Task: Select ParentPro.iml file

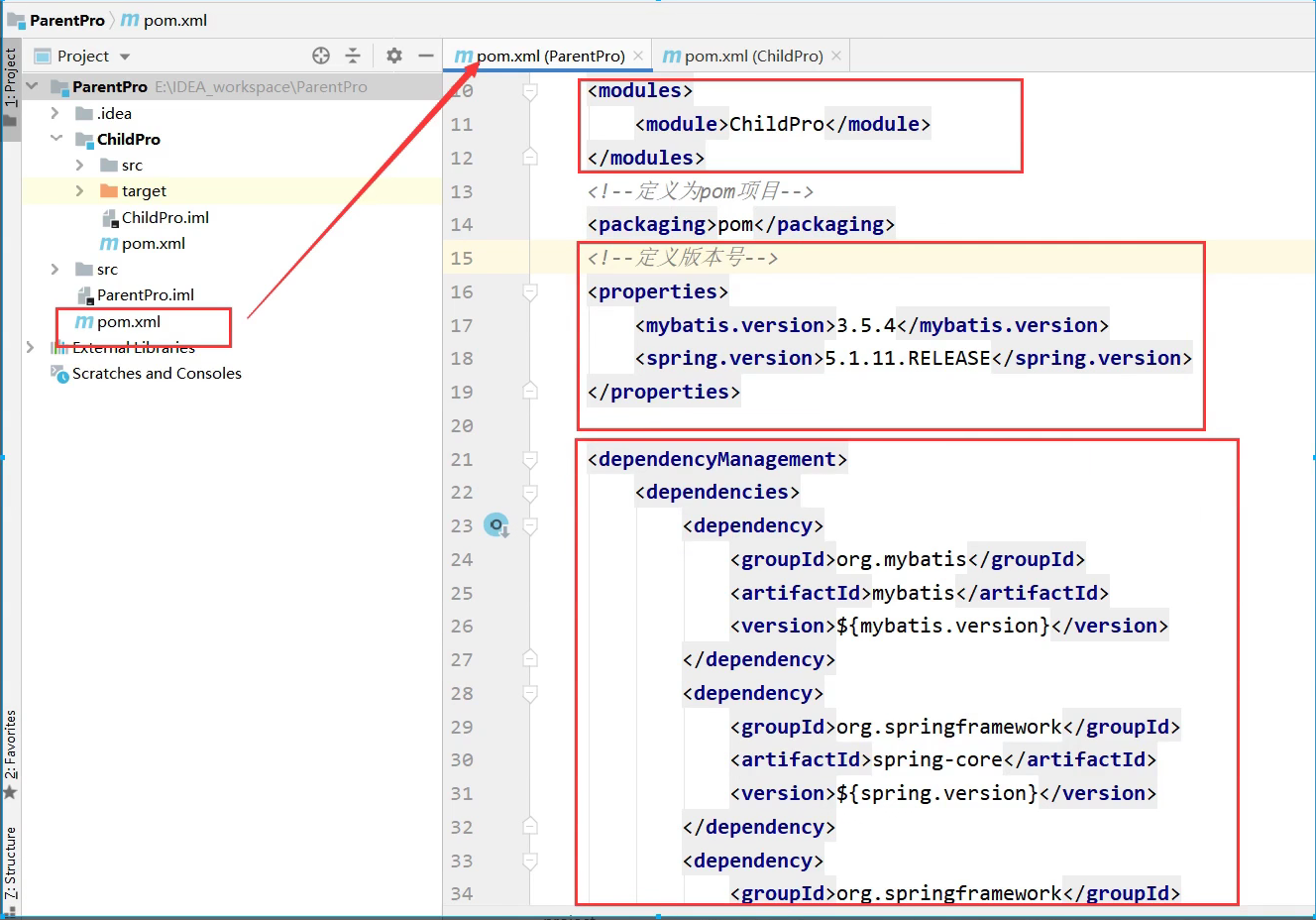Action: click(136, 294)
